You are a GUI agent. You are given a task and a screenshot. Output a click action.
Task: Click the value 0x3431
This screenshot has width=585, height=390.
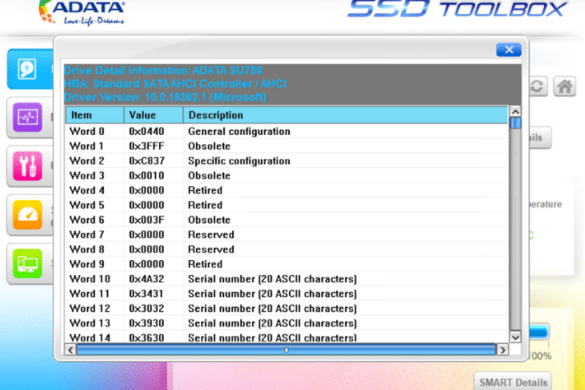(146, 294)
